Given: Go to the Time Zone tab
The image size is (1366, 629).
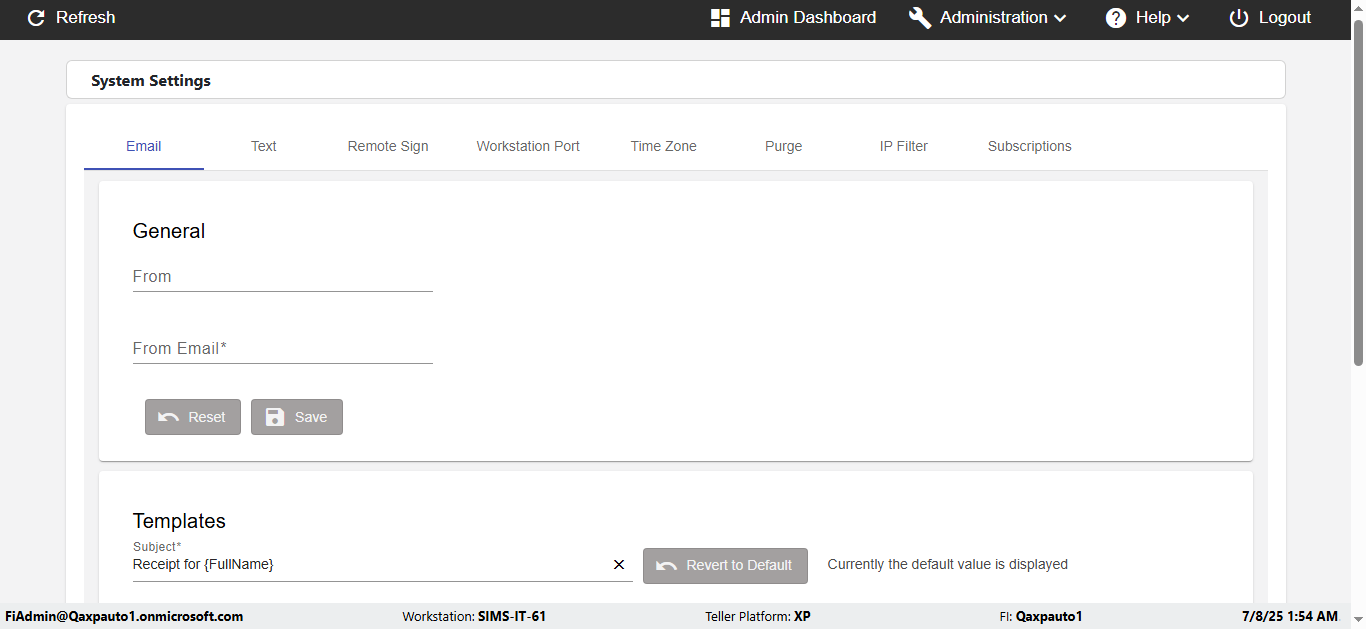Looking at the screenshot, I should pos(663,146).
